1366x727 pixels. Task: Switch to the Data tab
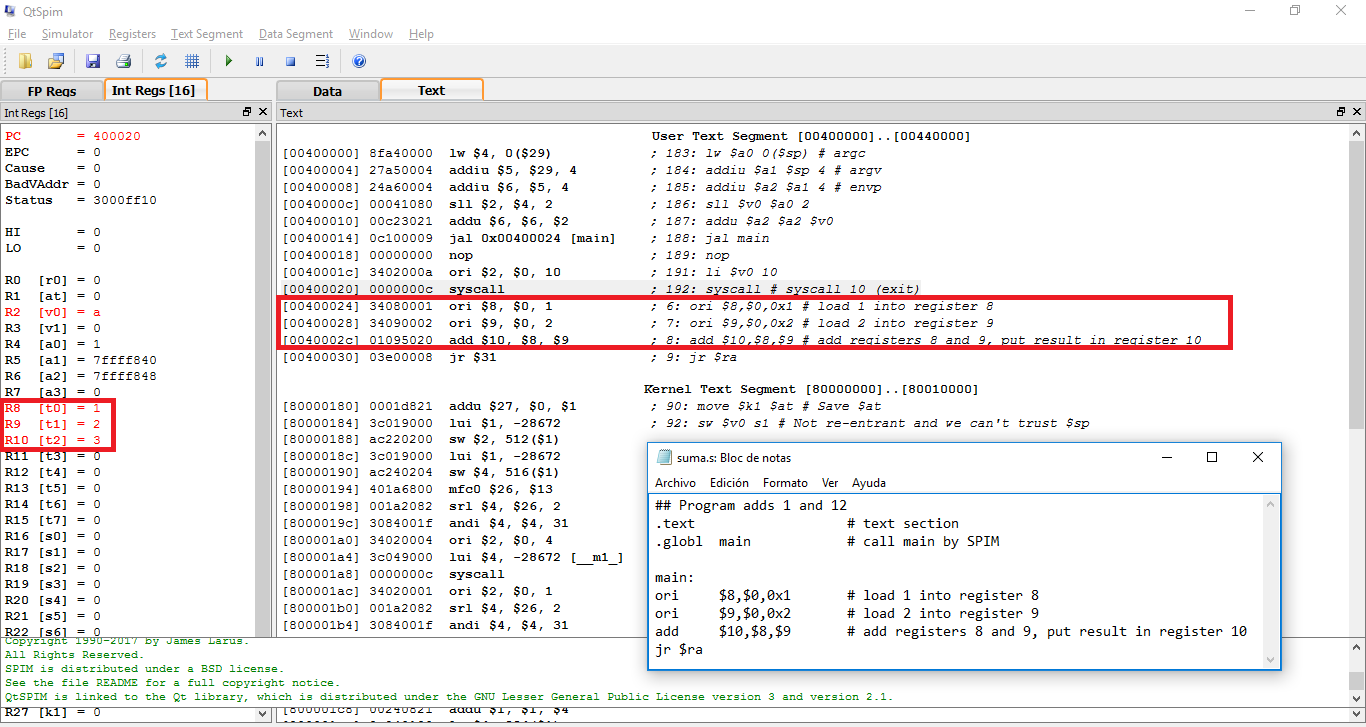click(327, 91)
